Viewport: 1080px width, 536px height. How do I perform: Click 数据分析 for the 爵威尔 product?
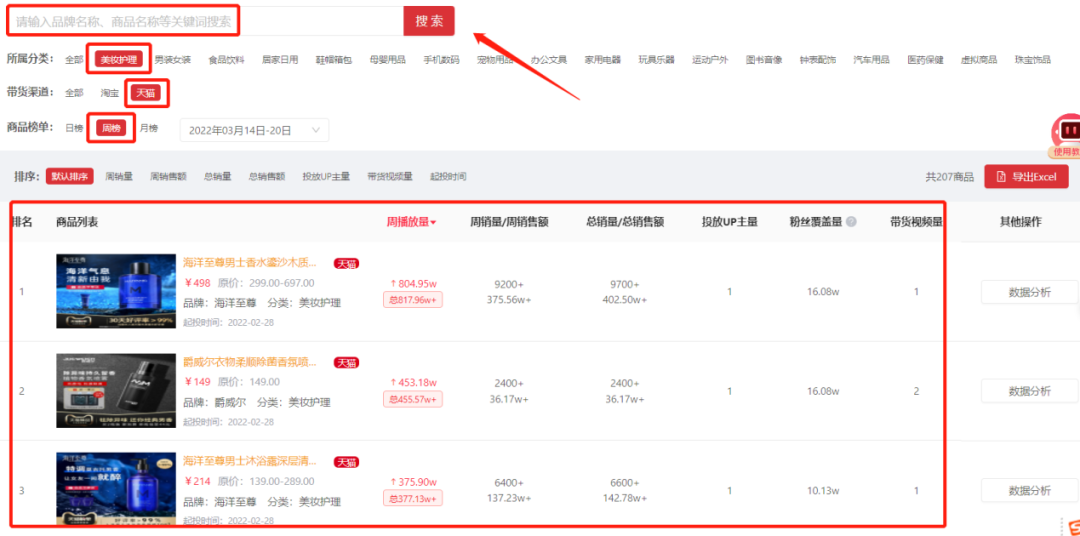(1030, 391)
